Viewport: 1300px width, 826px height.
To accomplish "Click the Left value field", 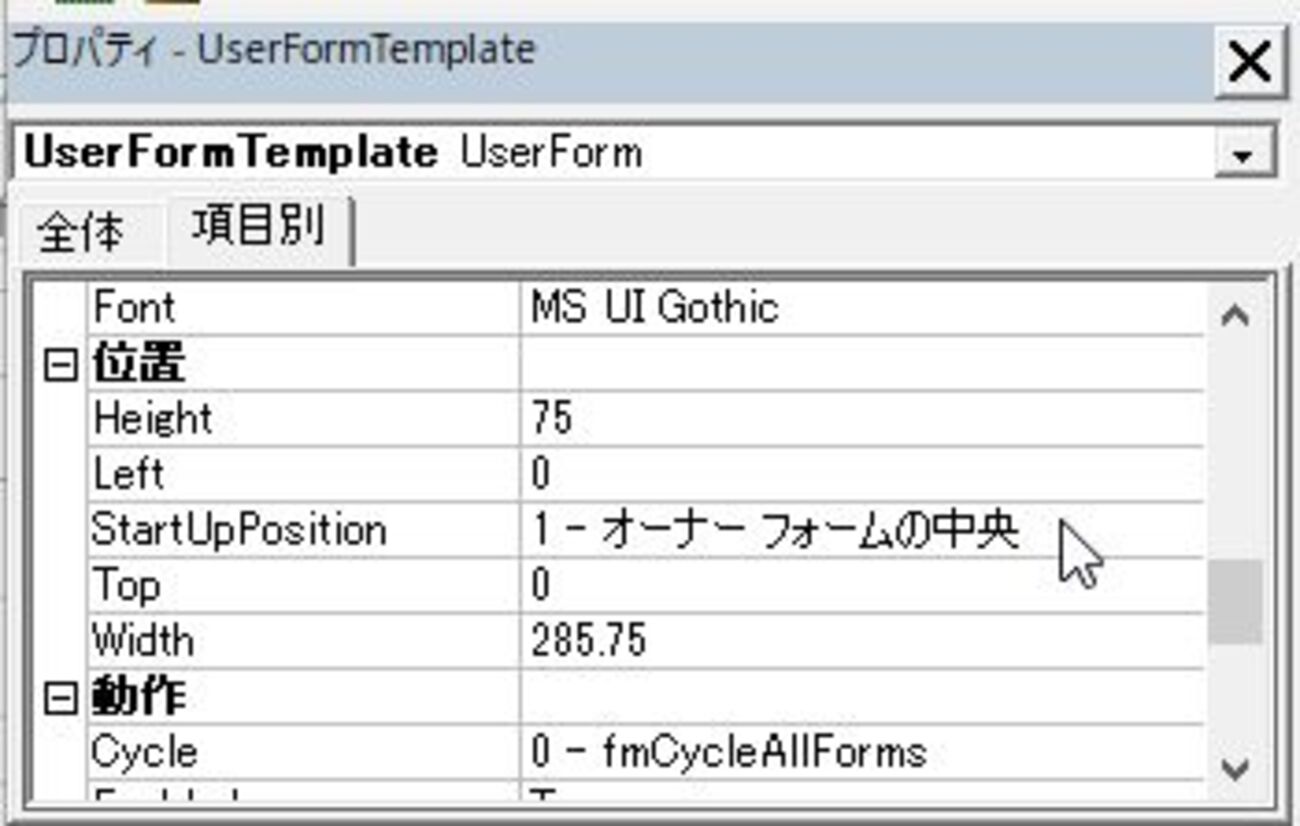I will point(860,474).
